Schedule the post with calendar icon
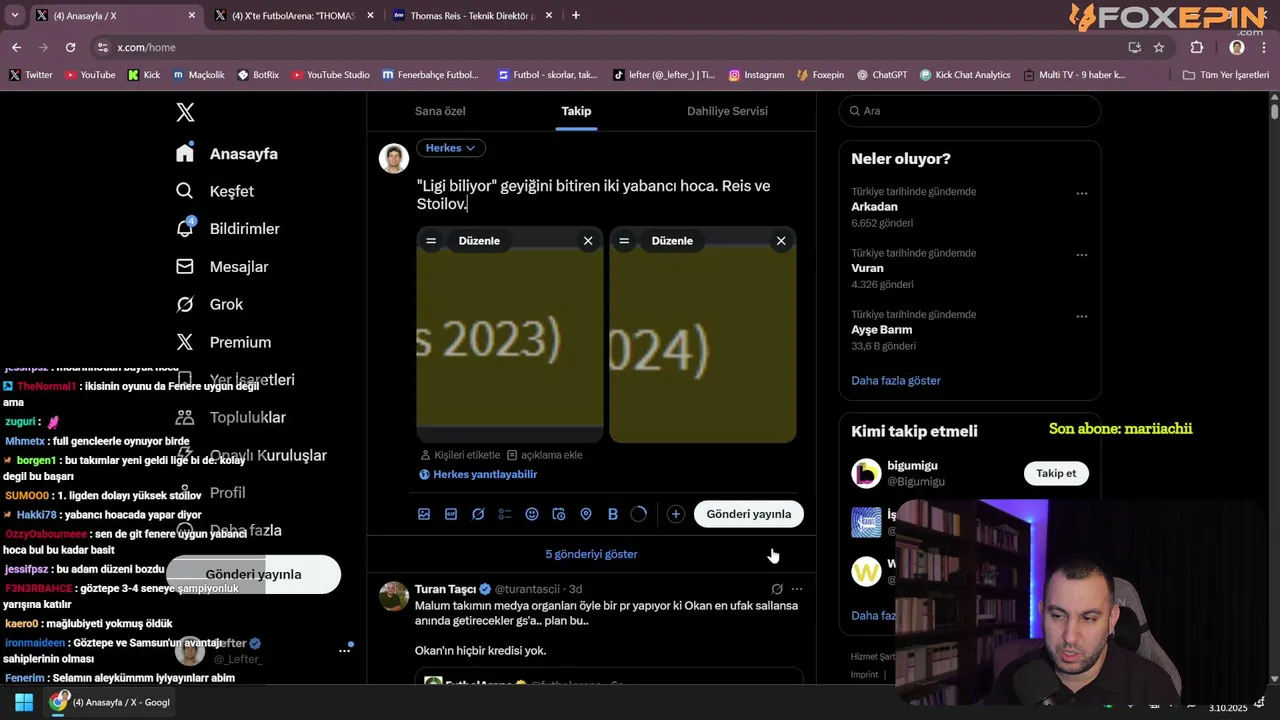 click(x=559, y=514)
